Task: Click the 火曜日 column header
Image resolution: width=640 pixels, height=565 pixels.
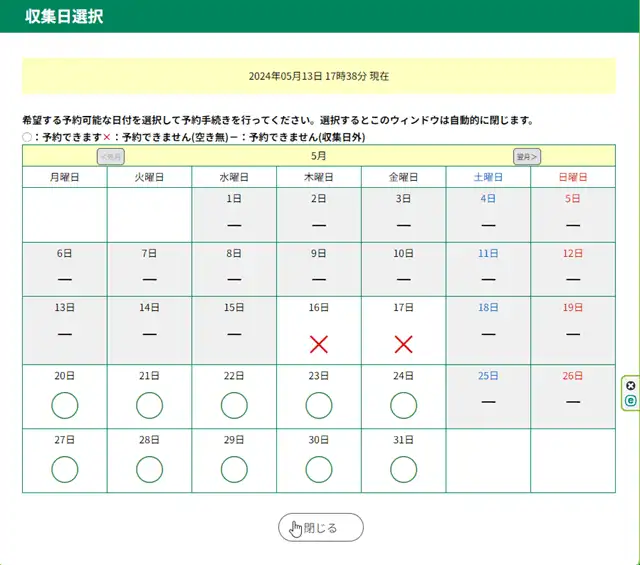Action: coord(149,177)
